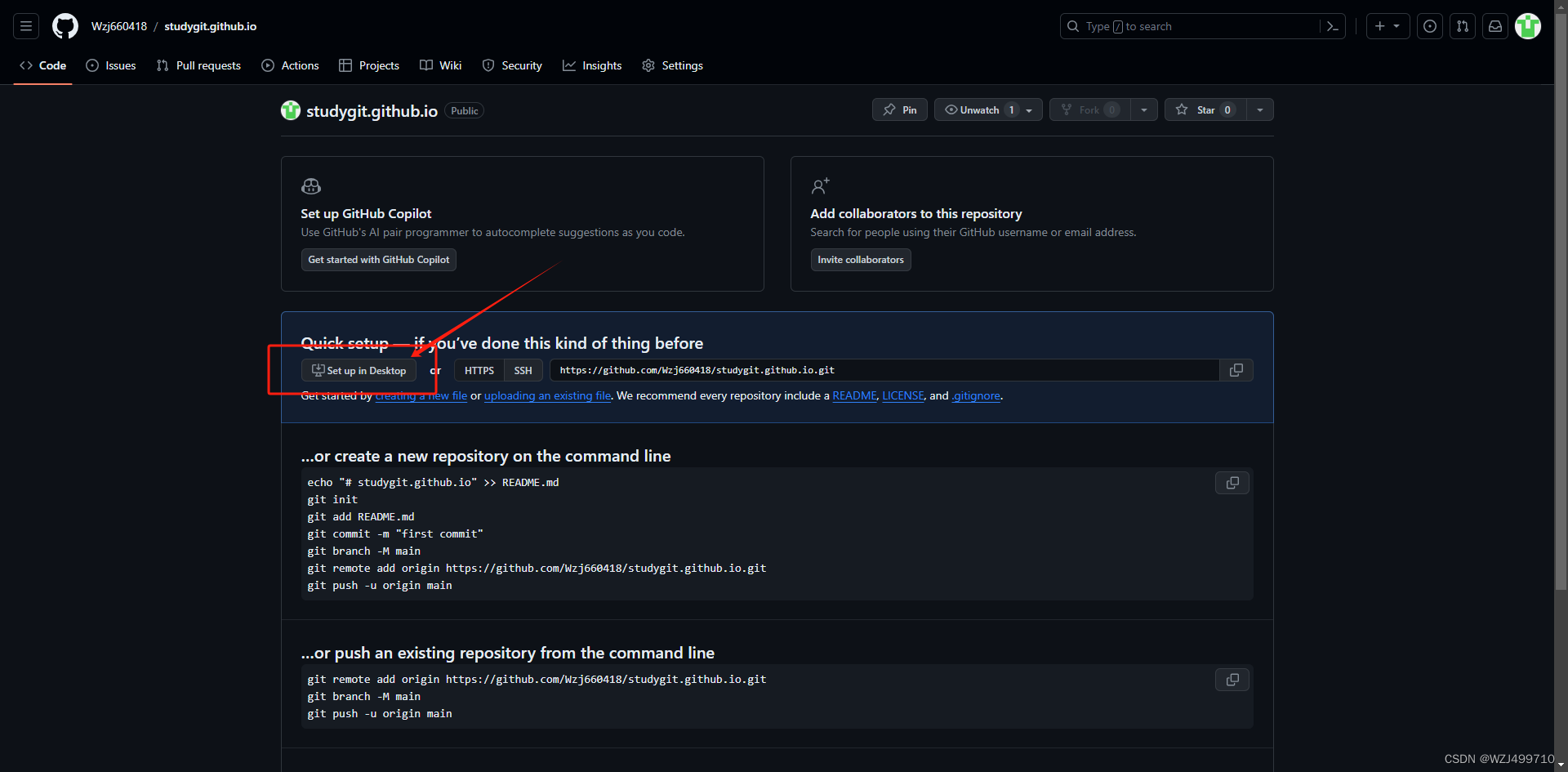1568x772 pixels.
Task: Star the studygit.github.io repository
Action: [1205, 109]
